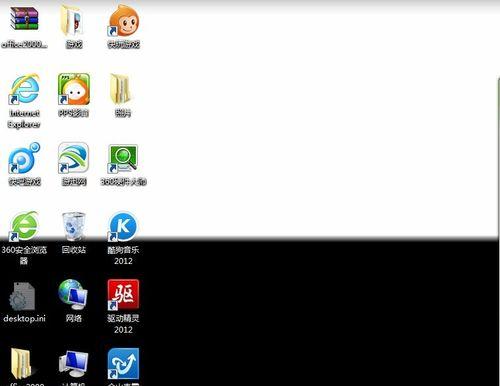Launch the 驱动精灵 2012 red shortcut

point(123,295)
